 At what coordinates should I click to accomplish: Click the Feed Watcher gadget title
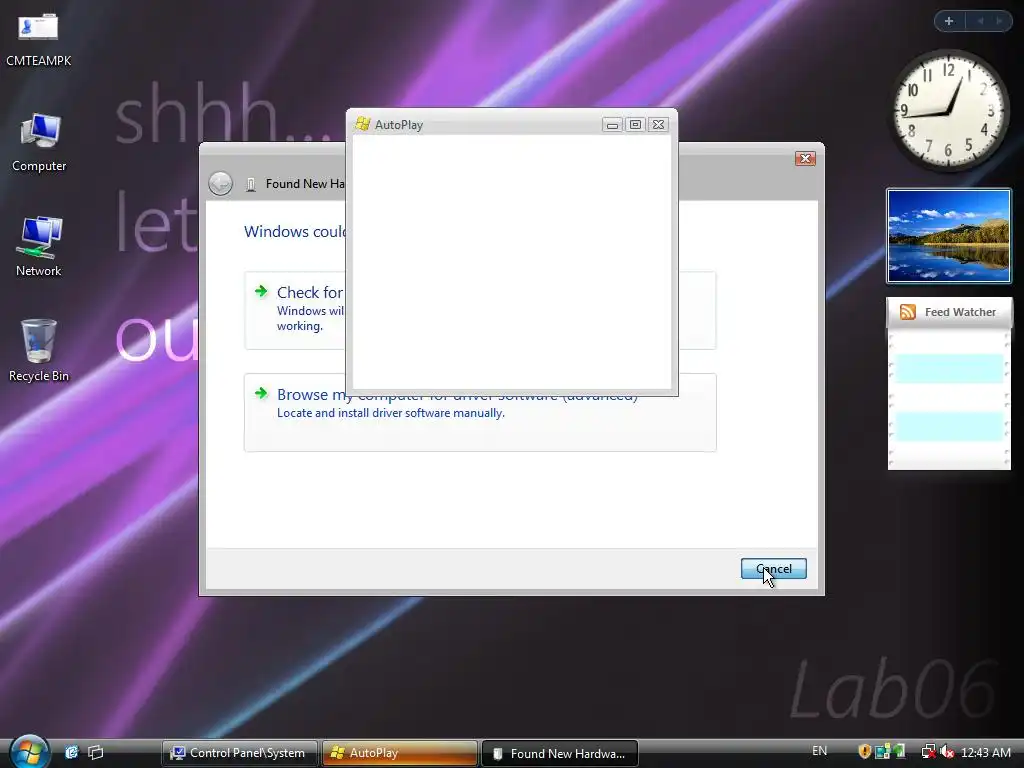coord(960,312)
